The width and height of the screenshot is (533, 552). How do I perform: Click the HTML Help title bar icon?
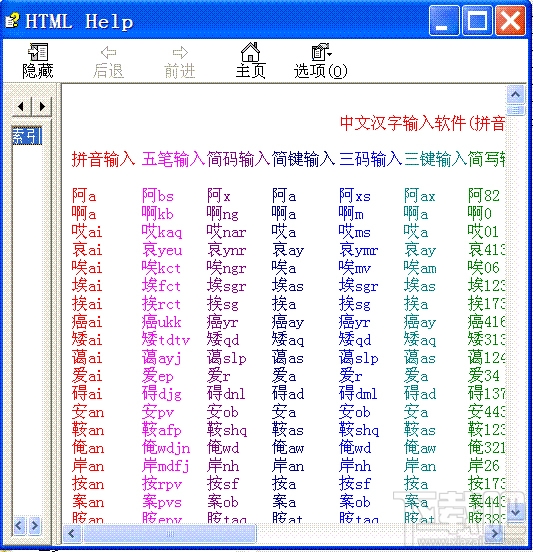(12, 21)
